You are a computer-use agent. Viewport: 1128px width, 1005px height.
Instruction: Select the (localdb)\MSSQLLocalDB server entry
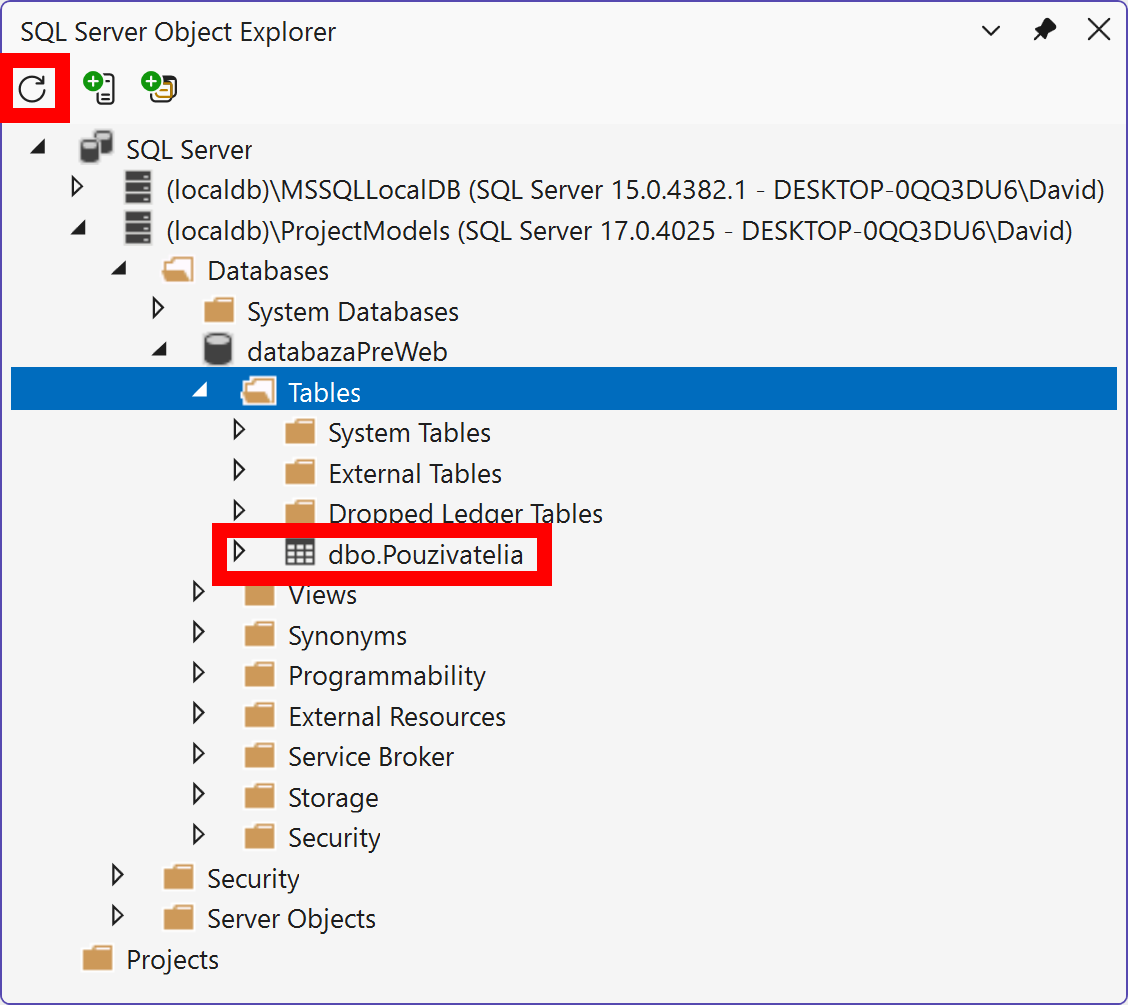point(635,190)
